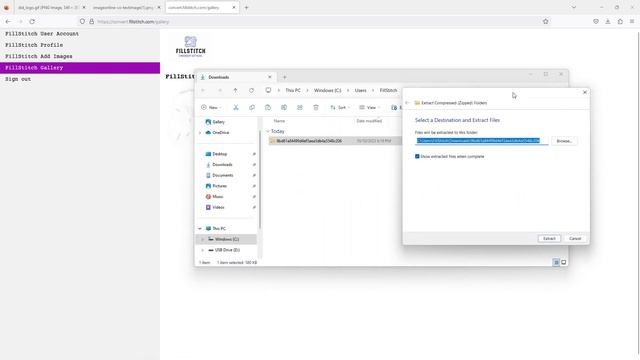Open Pictures in Explorer quick access
Image resolution: width=640 pixels, height=360 pixels.
pos(216,186)
